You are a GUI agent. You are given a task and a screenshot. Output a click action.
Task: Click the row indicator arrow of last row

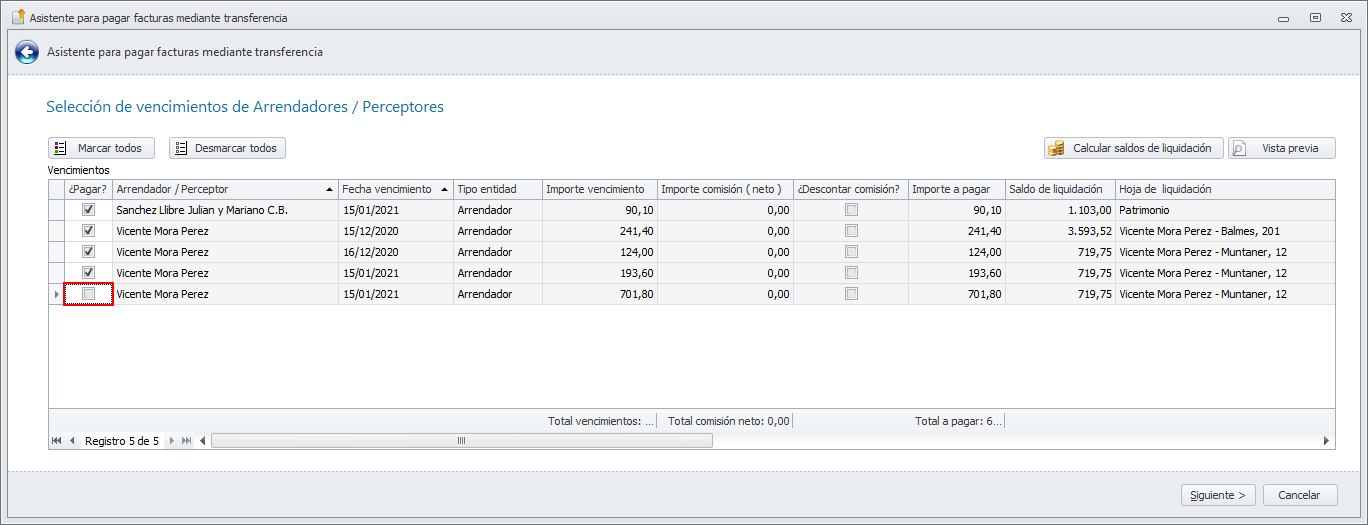[56, 294]
